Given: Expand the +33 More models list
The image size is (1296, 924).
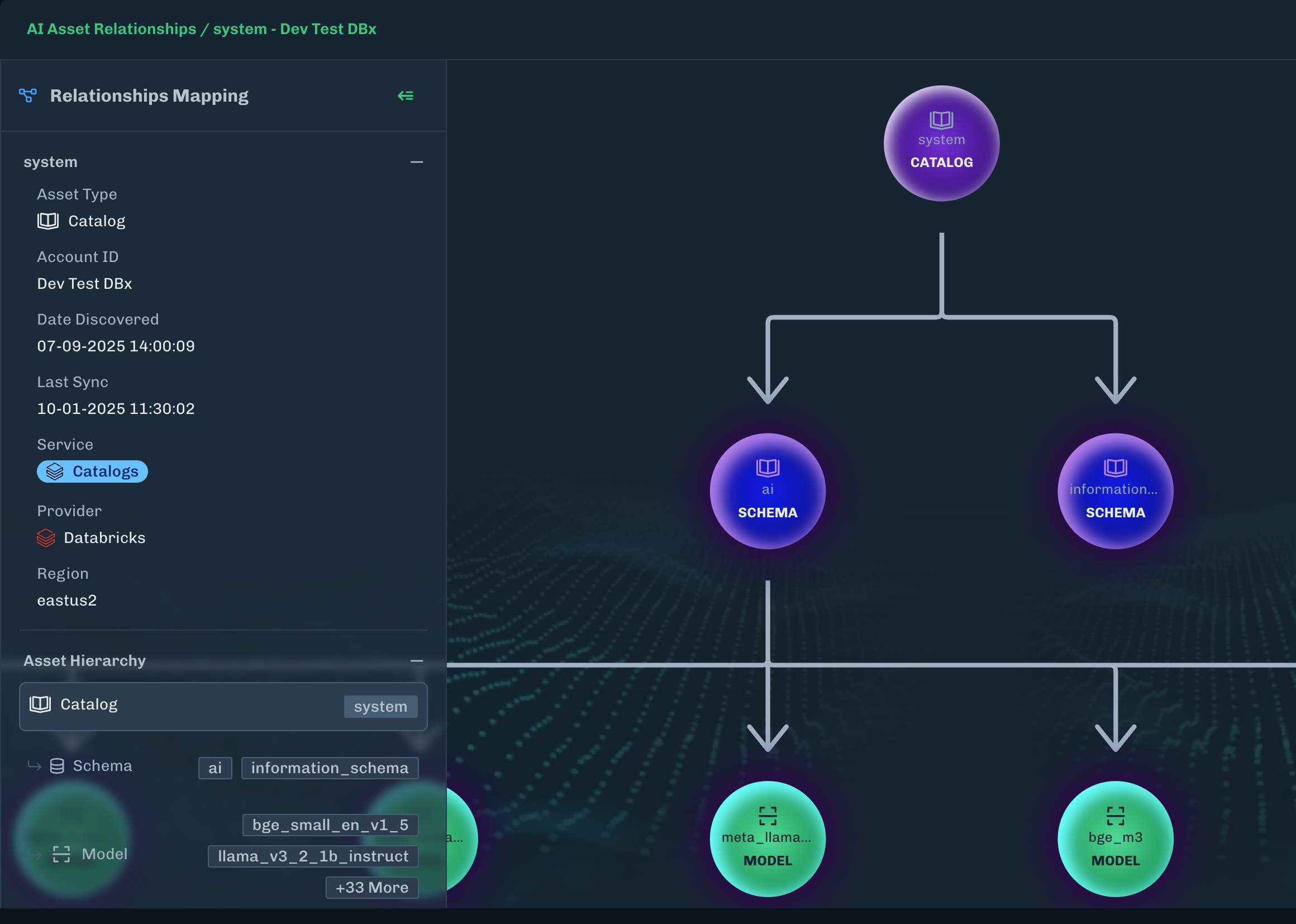Looking at the screenshot, I should [x=371, y=887].
